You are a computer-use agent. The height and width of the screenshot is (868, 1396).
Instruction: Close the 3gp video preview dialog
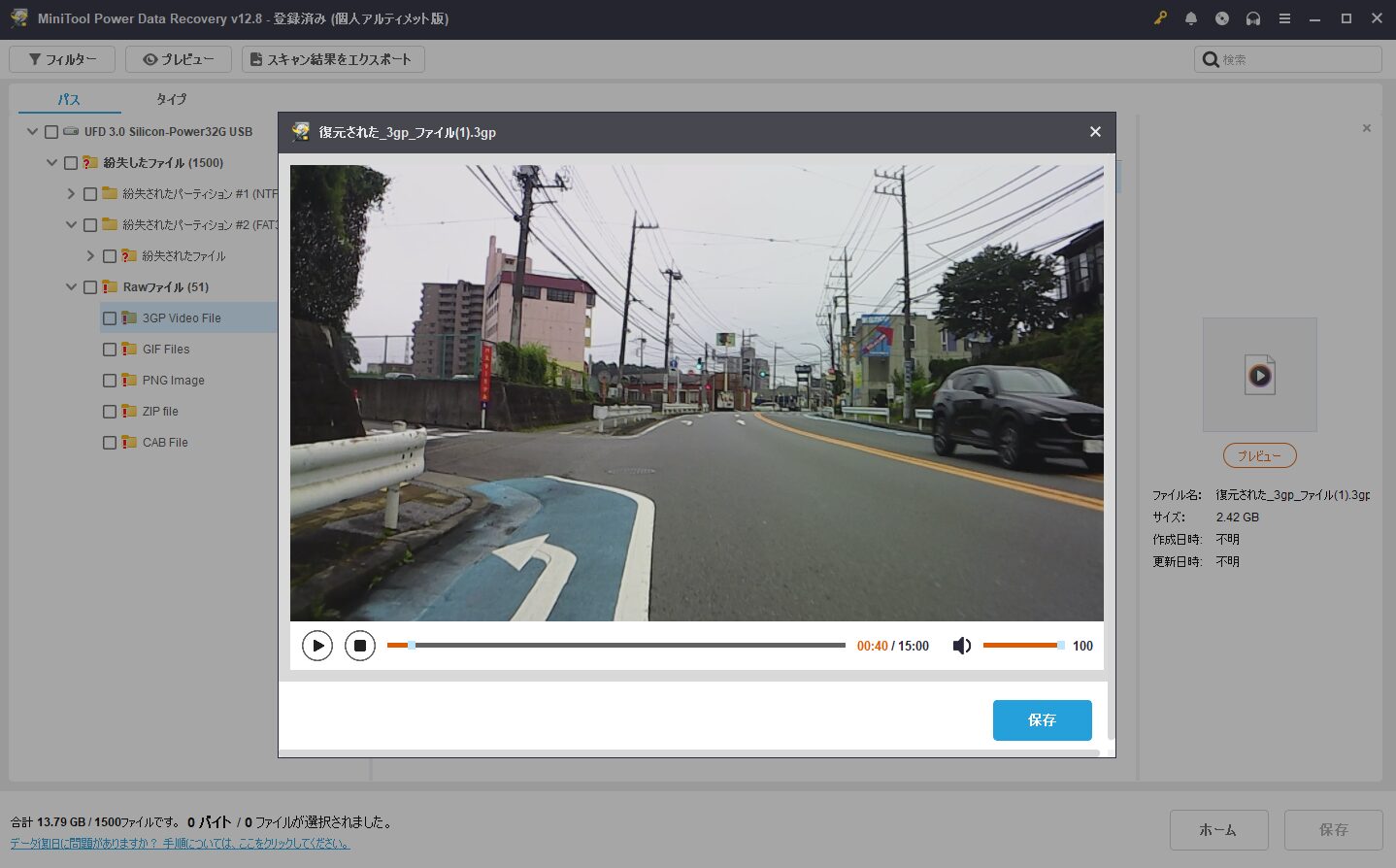click(1095, 132)
